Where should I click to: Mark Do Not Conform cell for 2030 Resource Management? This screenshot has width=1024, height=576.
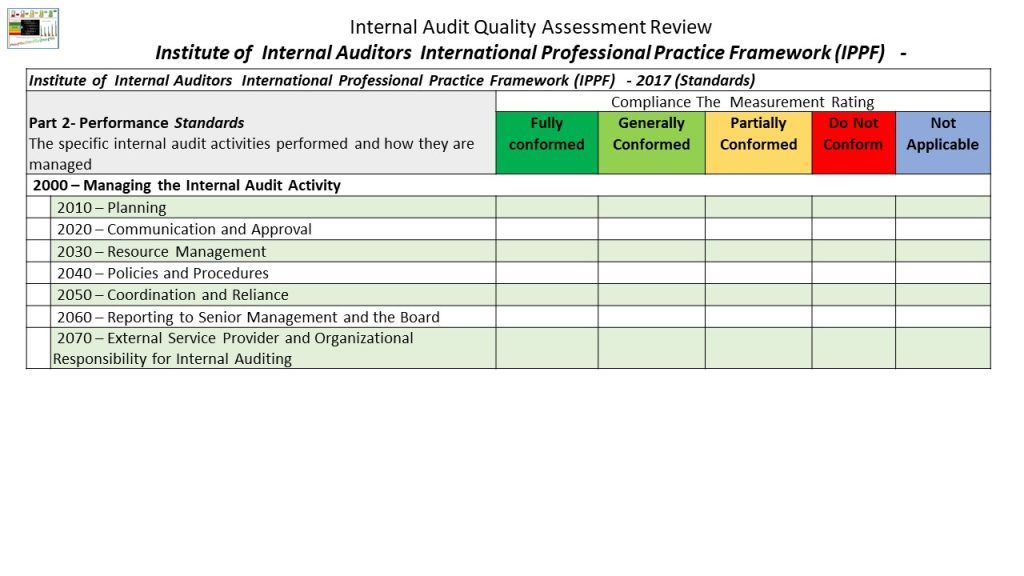pyautogui.click(x=854, y=251)
